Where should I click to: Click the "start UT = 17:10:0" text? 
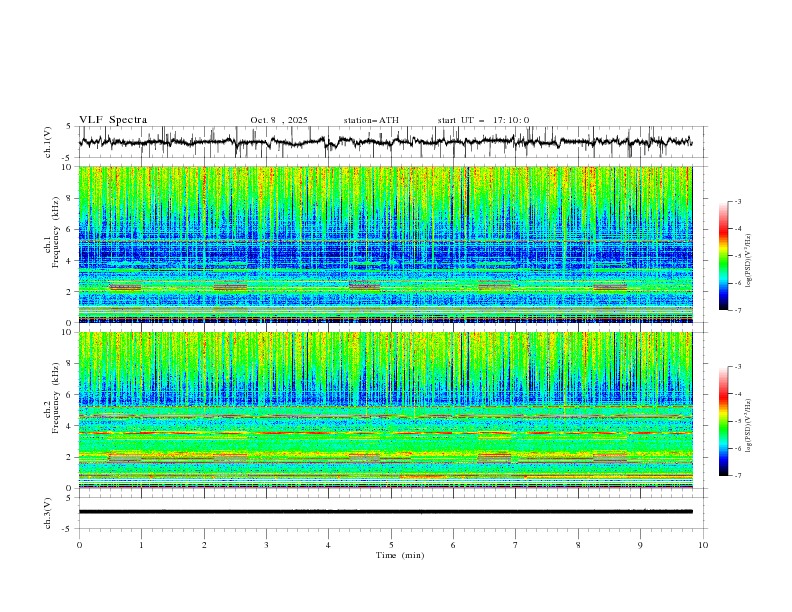483,120
